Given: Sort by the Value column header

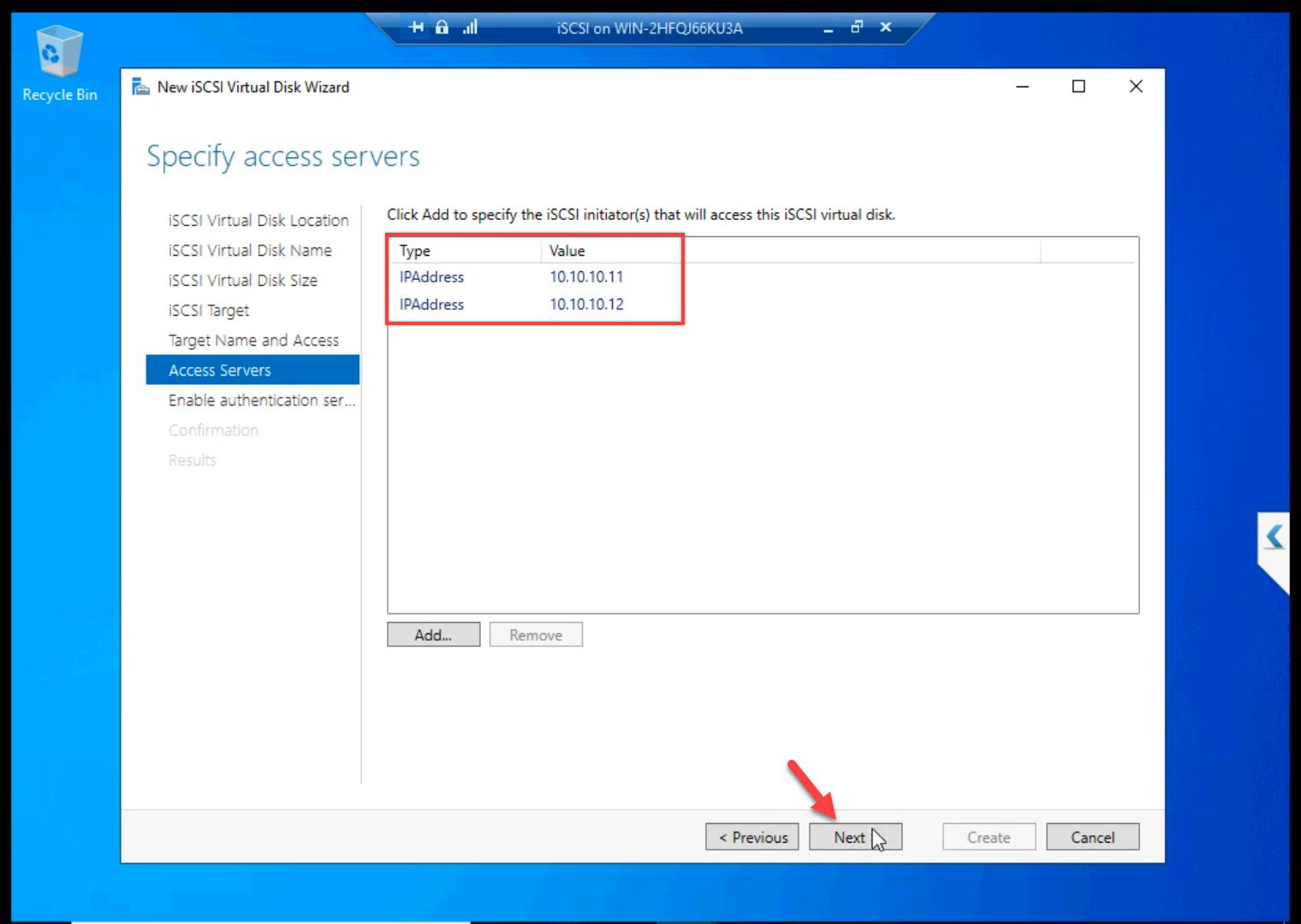Looking at the screenshot, I should (791, 251).
